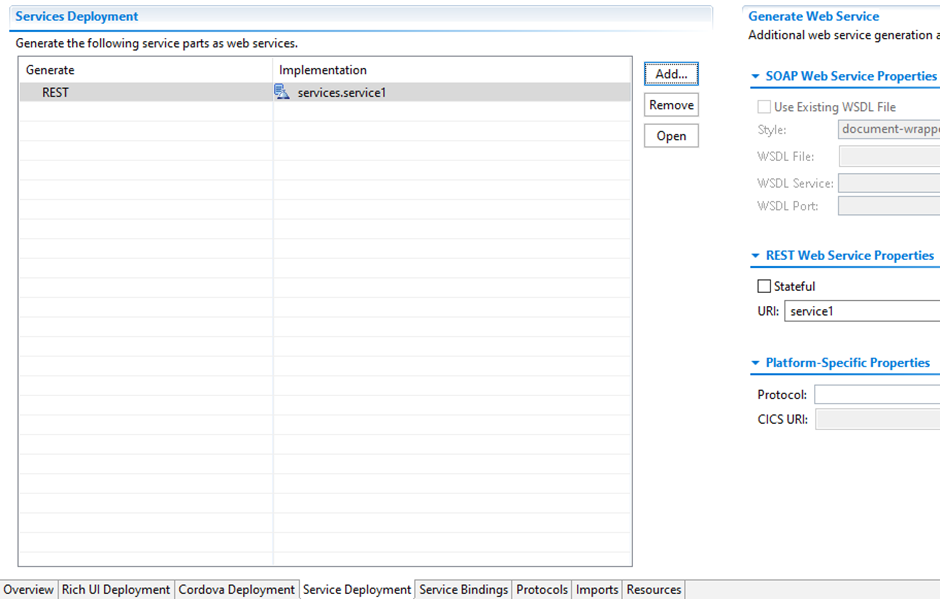Viewport: 940px width, 599px height.
Task: Open the selected service part
Action: click(x=671, y=136)
